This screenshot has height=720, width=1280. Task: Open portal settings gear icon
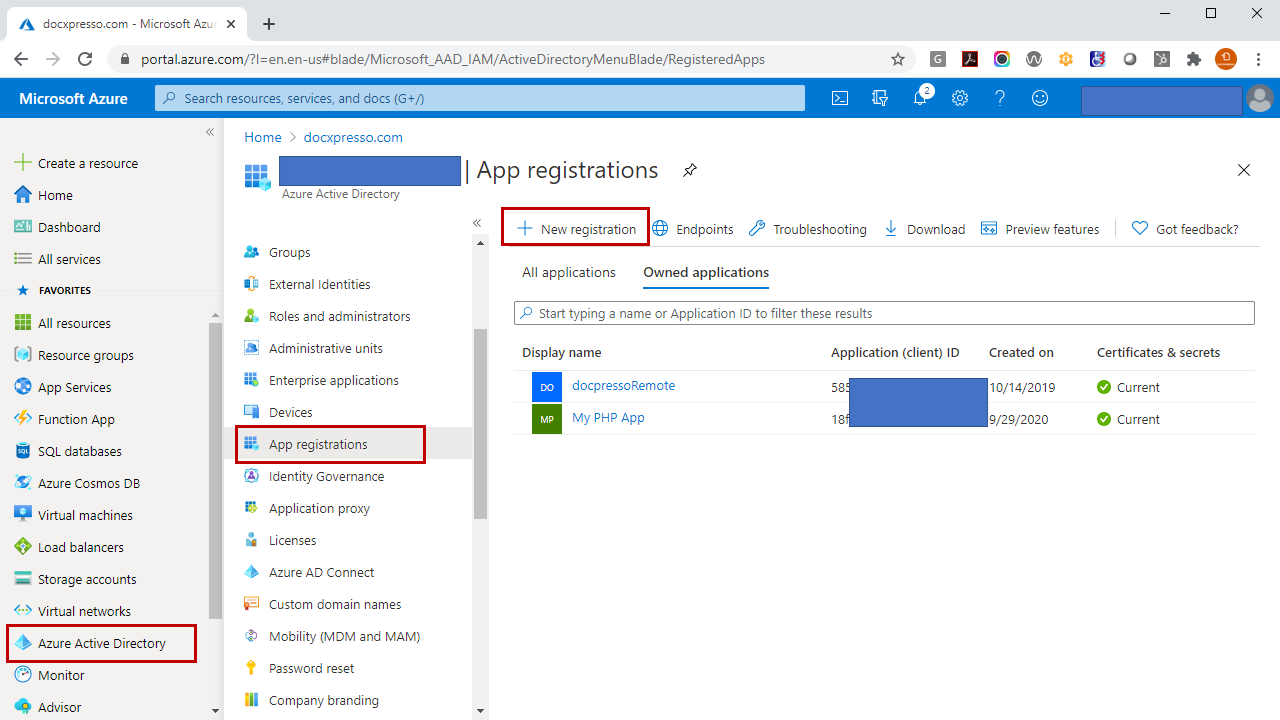(960, 98)
